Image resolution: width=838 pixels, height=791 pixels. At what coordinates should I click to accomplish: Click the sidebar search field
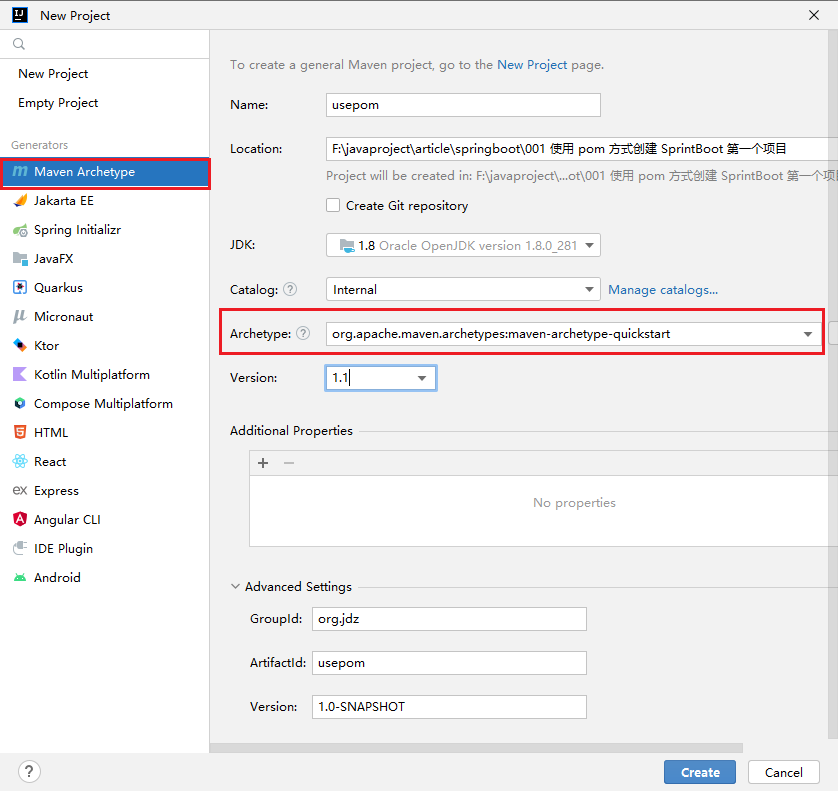(105, 44)
